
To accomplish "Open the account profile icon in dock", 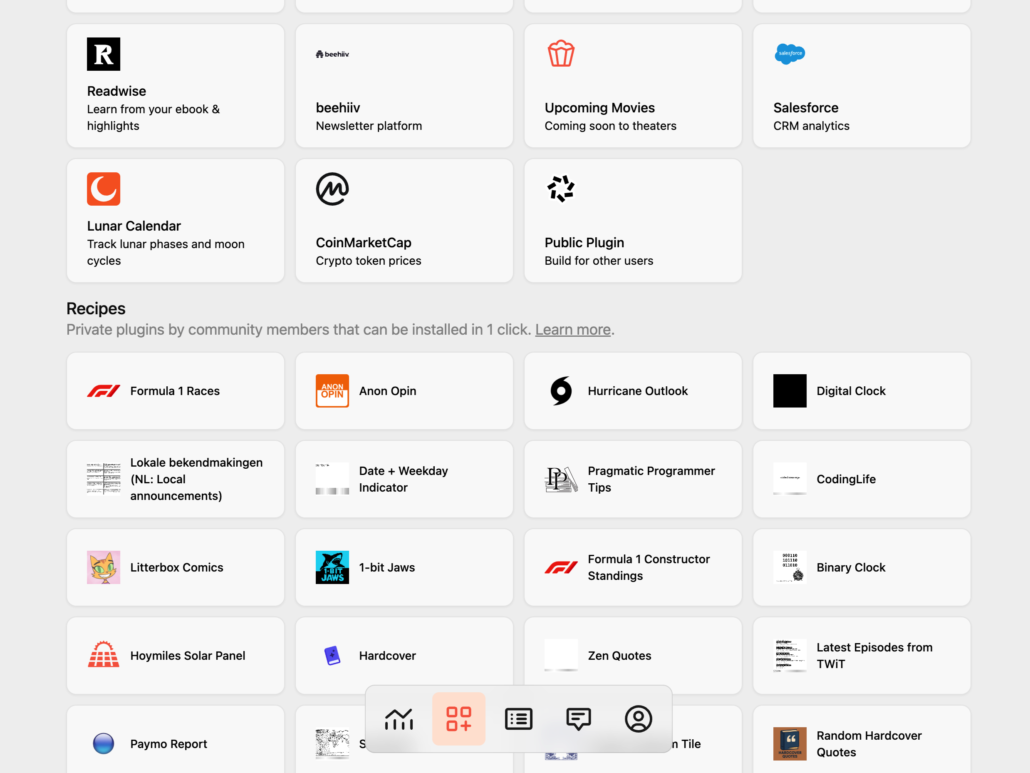I will point(638,719).
